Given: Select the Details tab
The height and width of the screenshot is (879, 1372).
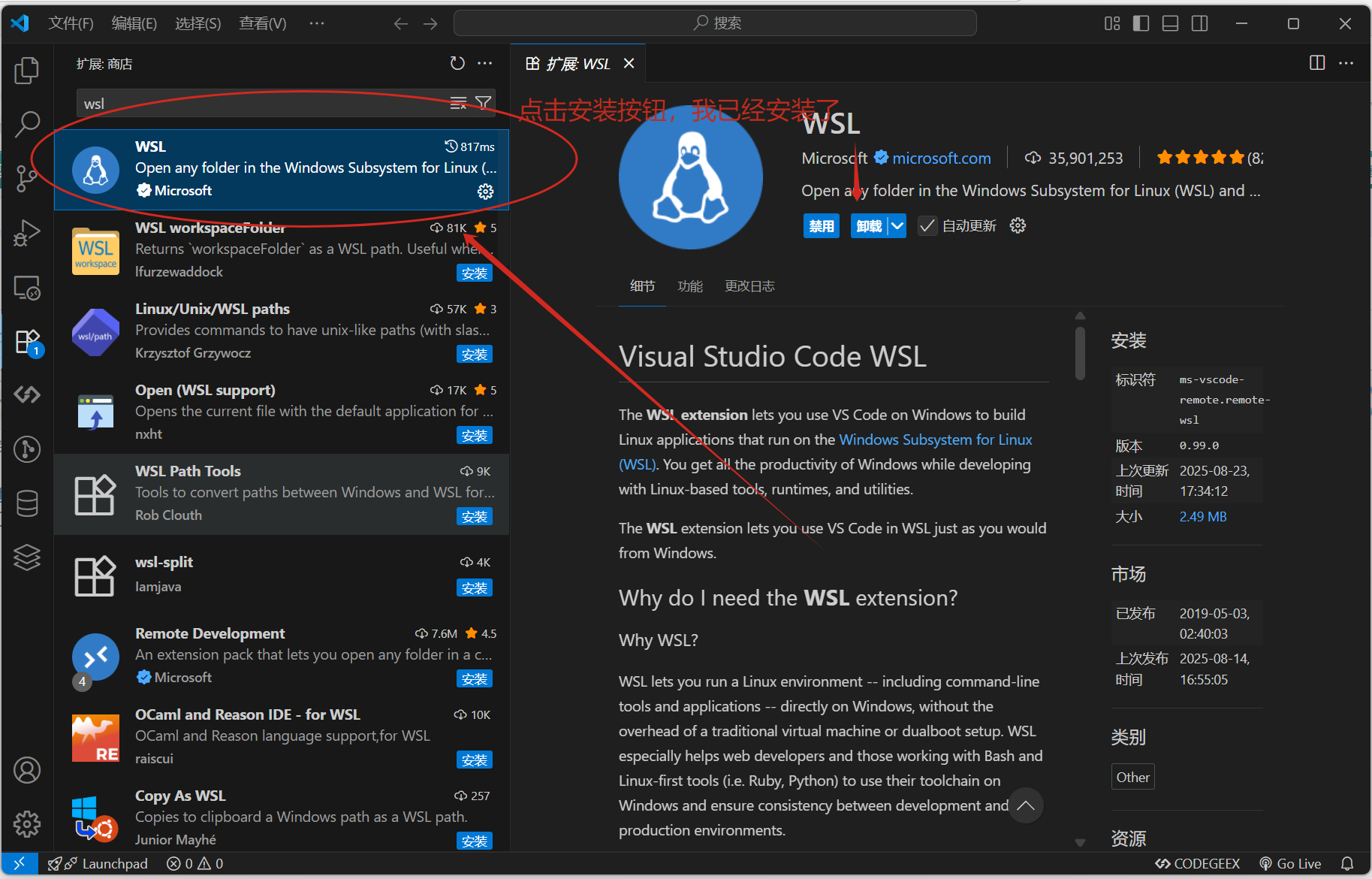Looking at the screenshot, I should [x=642, y=286].
